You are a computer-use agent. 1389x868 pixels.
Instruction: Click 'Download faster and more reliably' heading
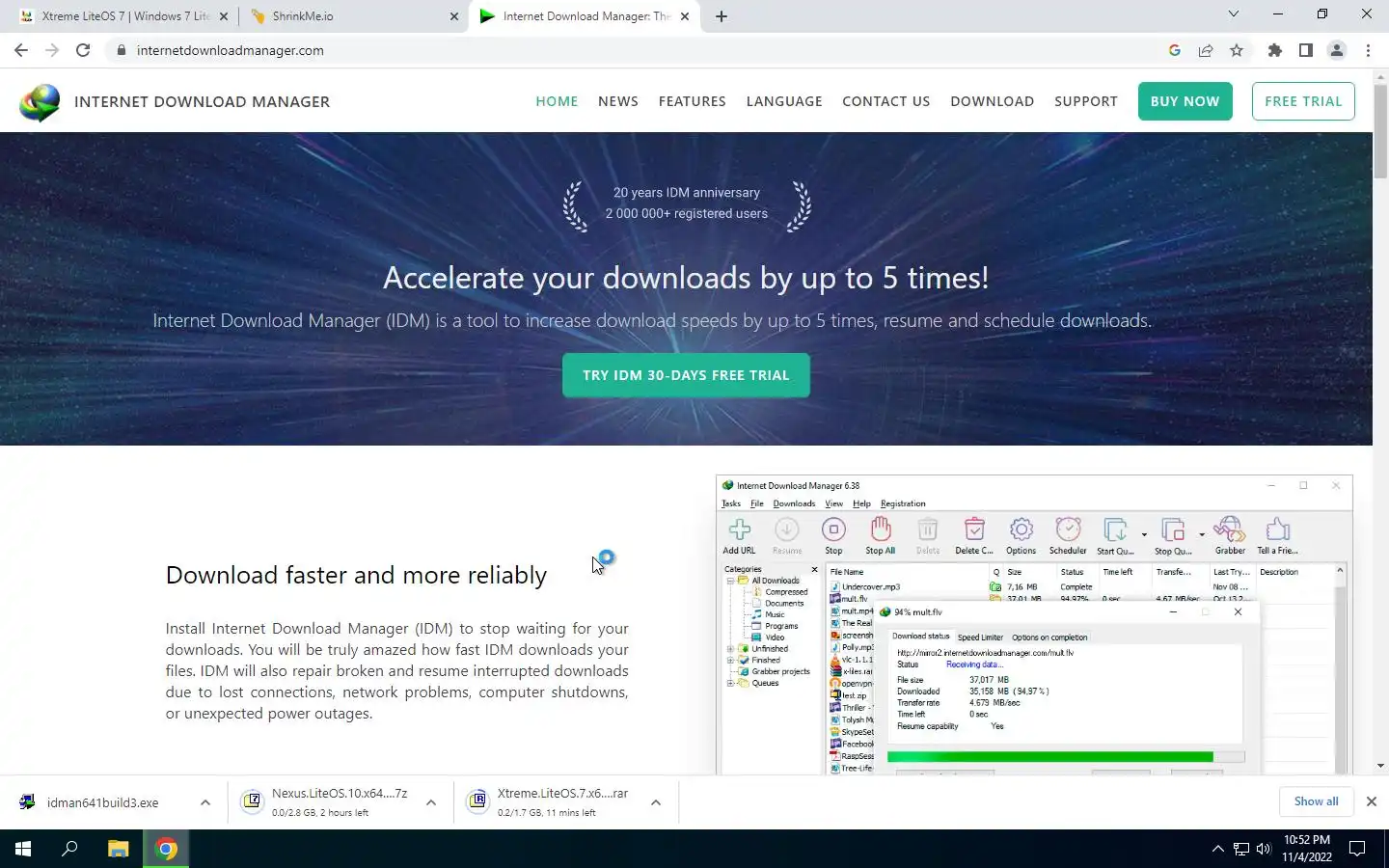point(356,576)
